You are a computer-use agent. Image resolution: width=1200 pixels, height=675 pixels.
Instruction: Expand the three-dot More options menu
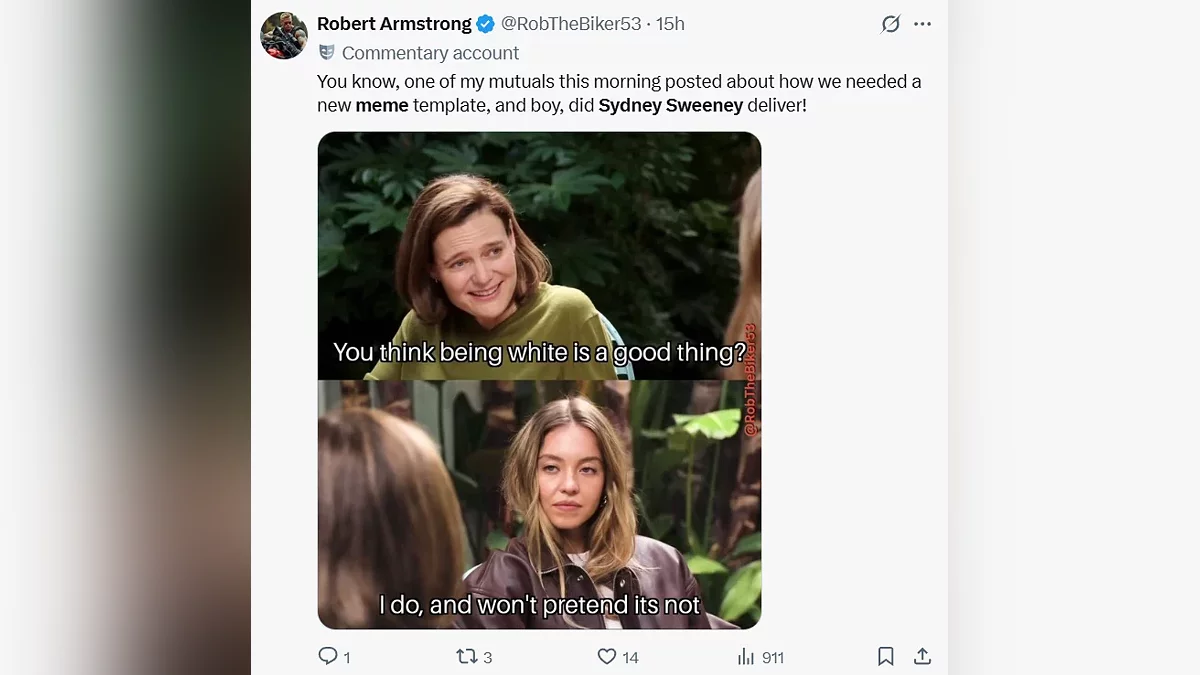pyautogui.click(x=923, y=24)
